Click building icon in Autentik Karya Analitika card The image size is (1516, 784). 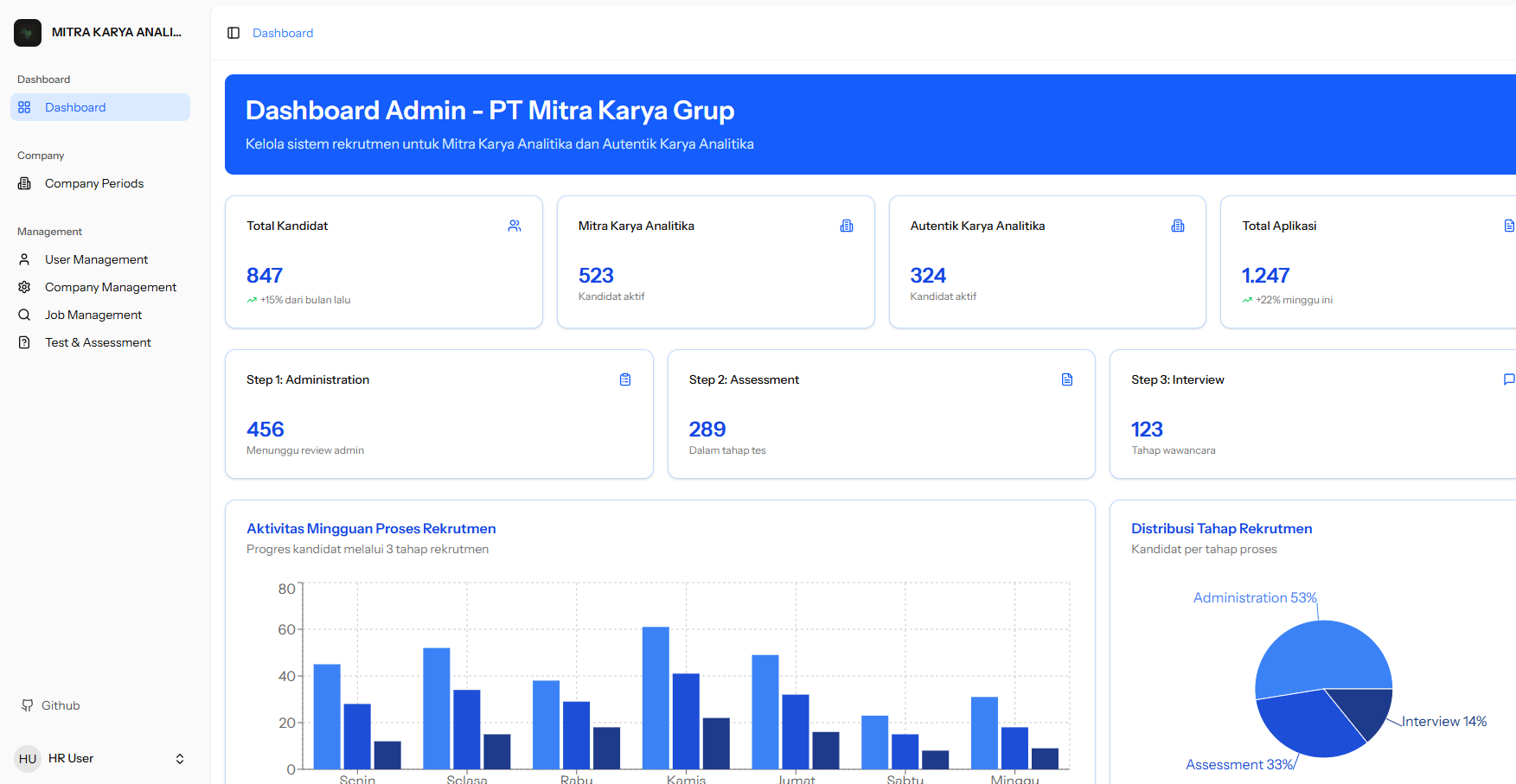point(1178,226)
